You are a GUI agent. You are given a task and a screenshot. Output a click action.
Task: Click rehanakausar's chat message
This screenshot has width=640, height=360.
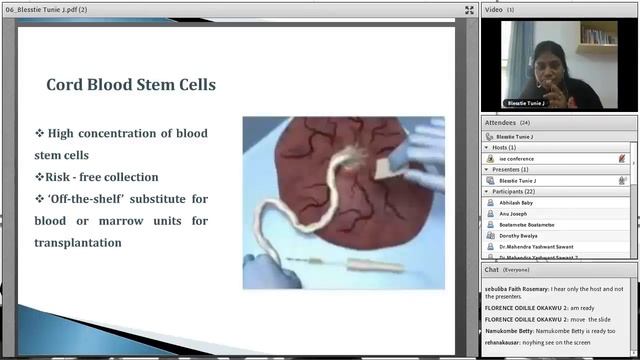tap(538, 342)
